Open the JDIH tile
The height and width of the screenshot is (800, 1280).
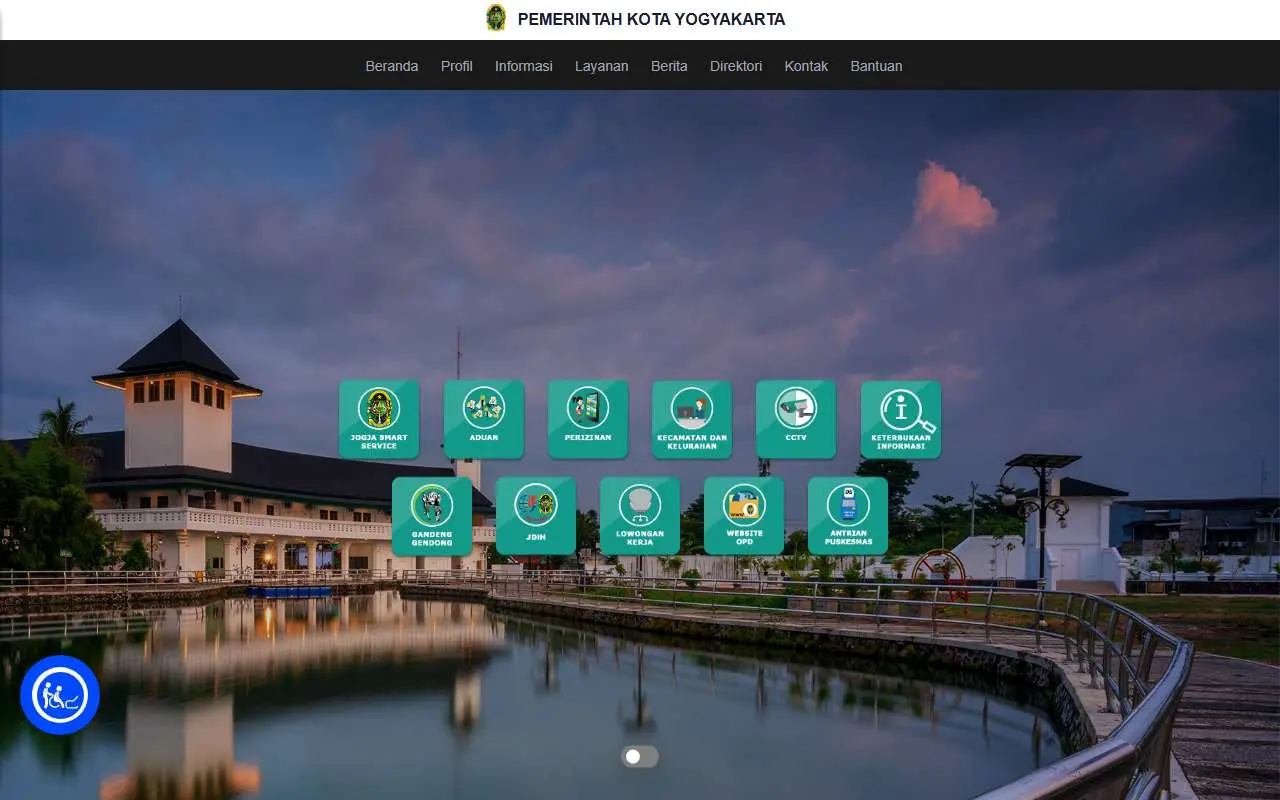tap(536, 516)
